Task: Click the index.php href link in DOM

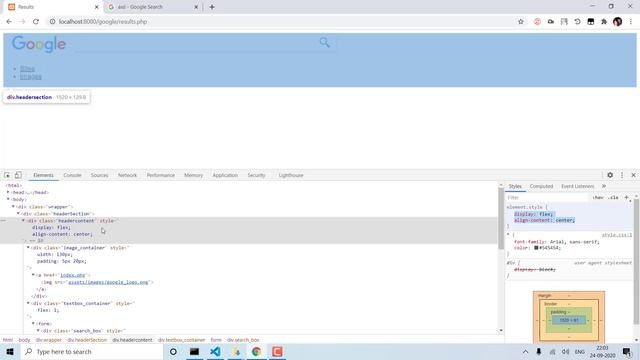Action: pyautogui.click(x=73, y=275)
